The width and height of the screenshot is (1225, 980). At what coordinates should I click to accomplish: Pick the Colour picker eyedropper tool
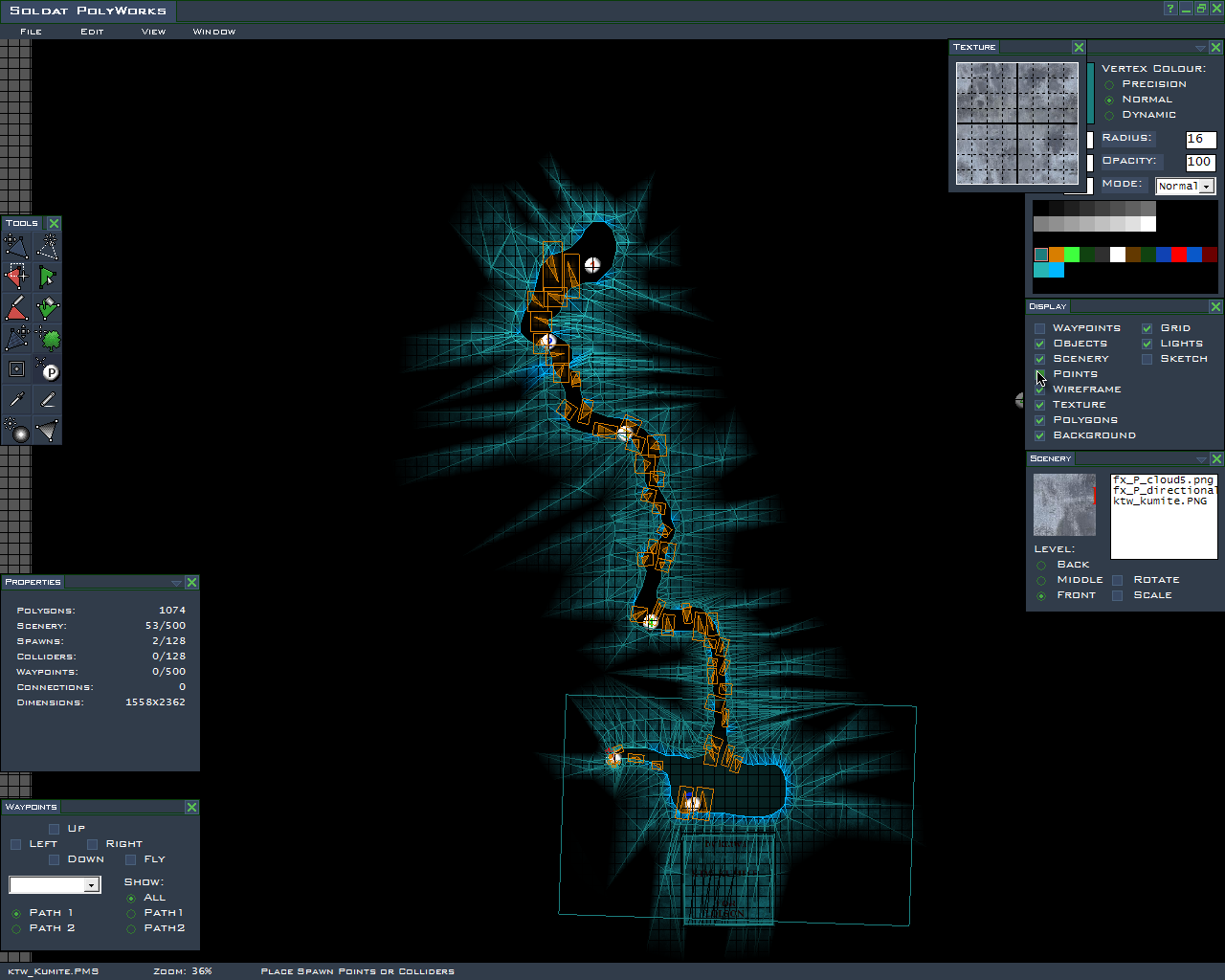pyautogui.click(x=16, y=400)
